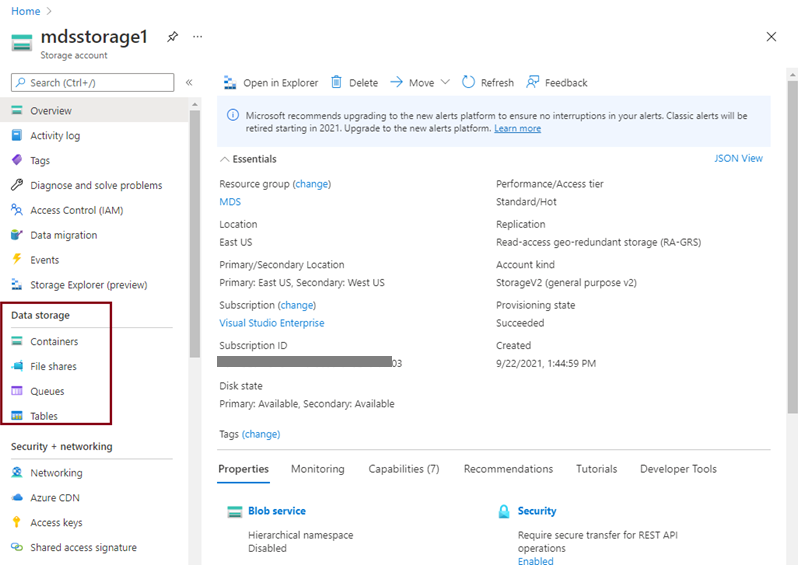Click the Access Control (IAM) icon

tap(17, 210)
